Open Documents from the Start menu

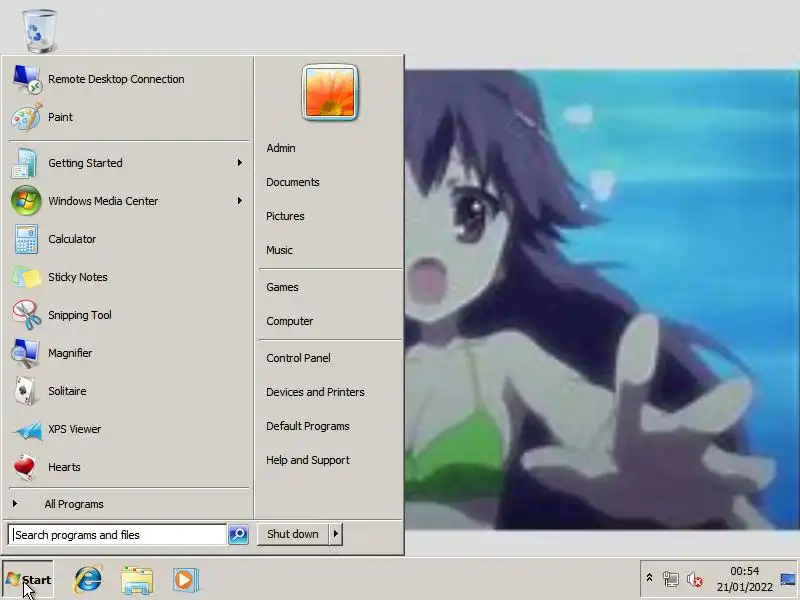coord(293,182)
